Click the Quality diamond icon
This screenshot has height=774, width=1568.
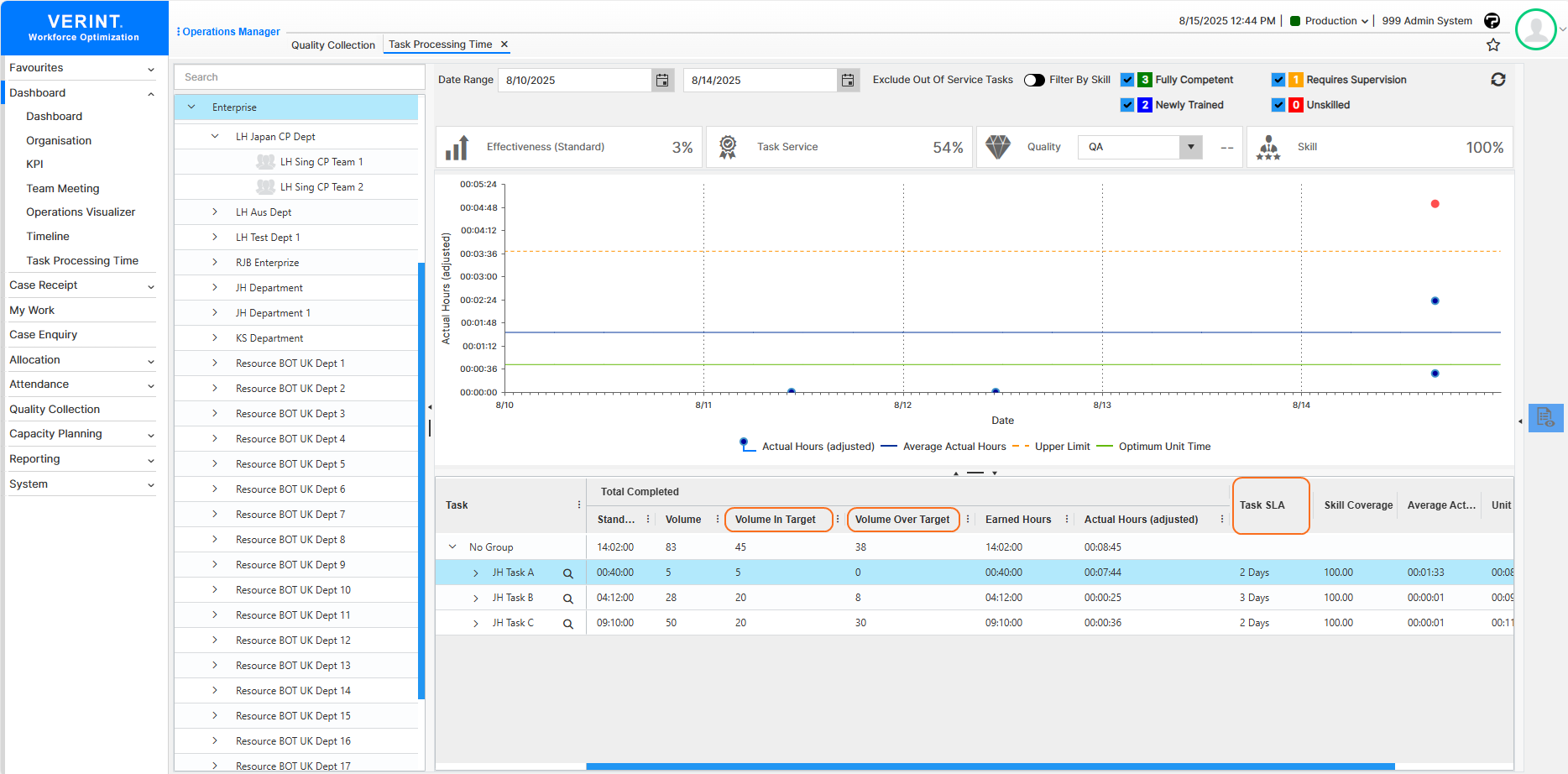coord(998,147)
